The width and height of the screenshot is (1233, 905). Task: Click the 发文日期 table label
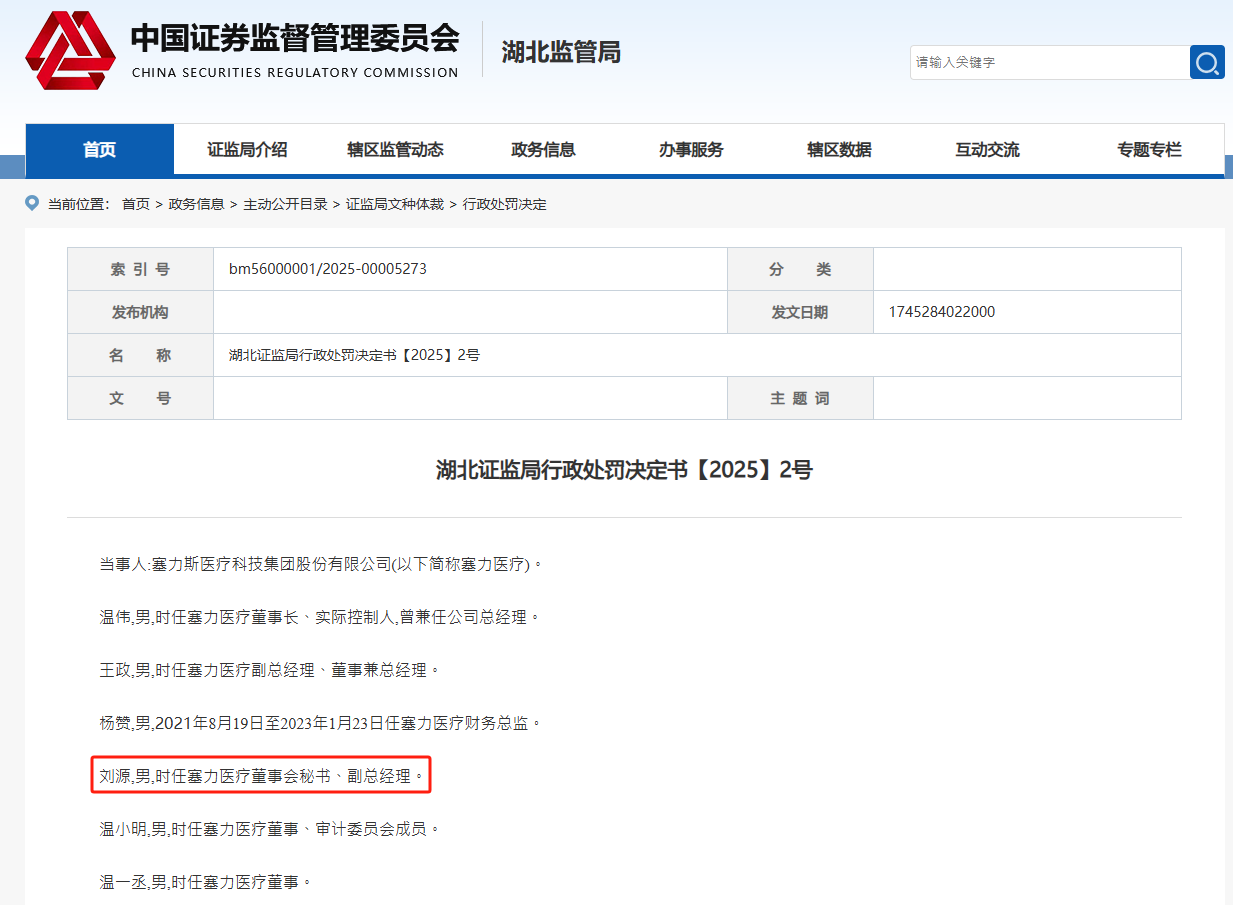coord(800,312)
